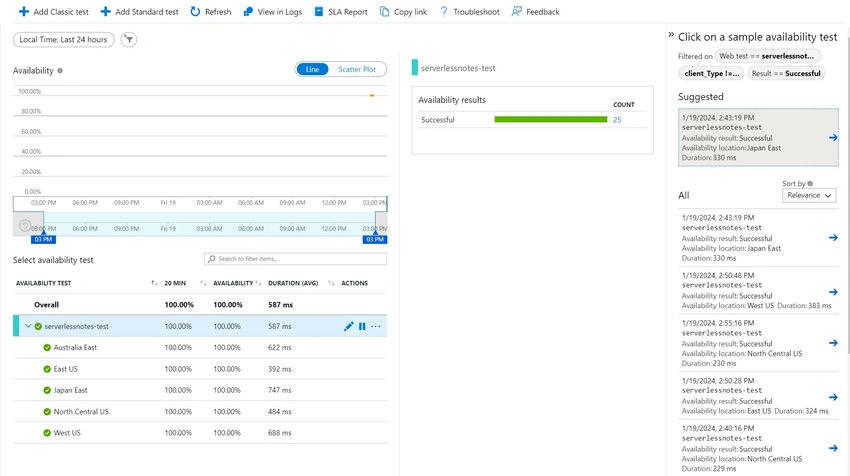This screenshot has width=850, height=476.
Task: Open the SLA Report
Action: (x=341, y=11)
